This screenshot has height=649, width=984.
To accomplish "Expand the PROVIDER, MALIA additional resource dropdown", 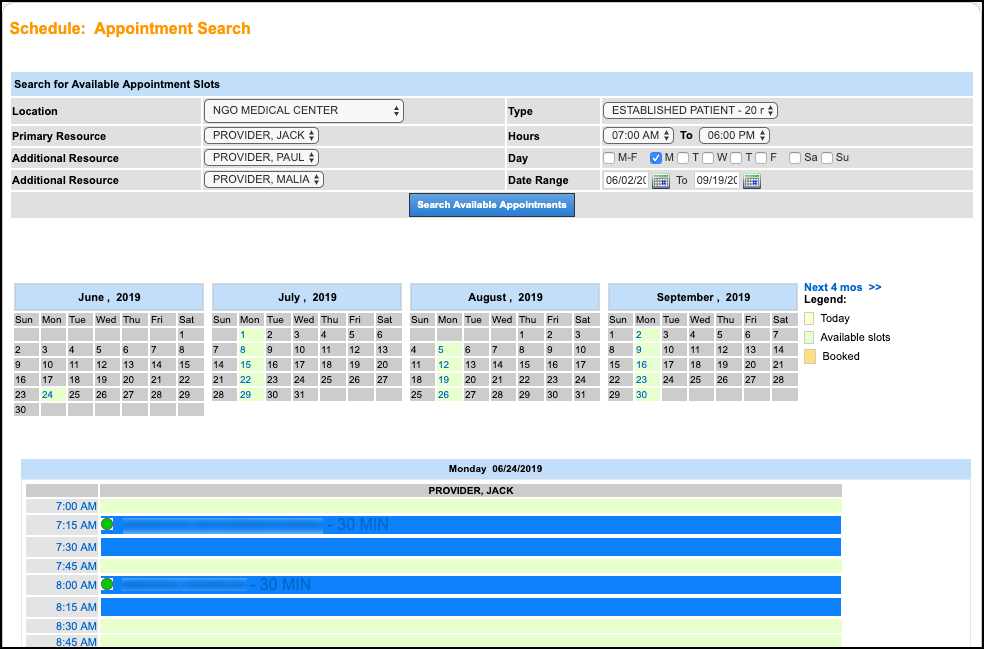I will pos(264,180).
